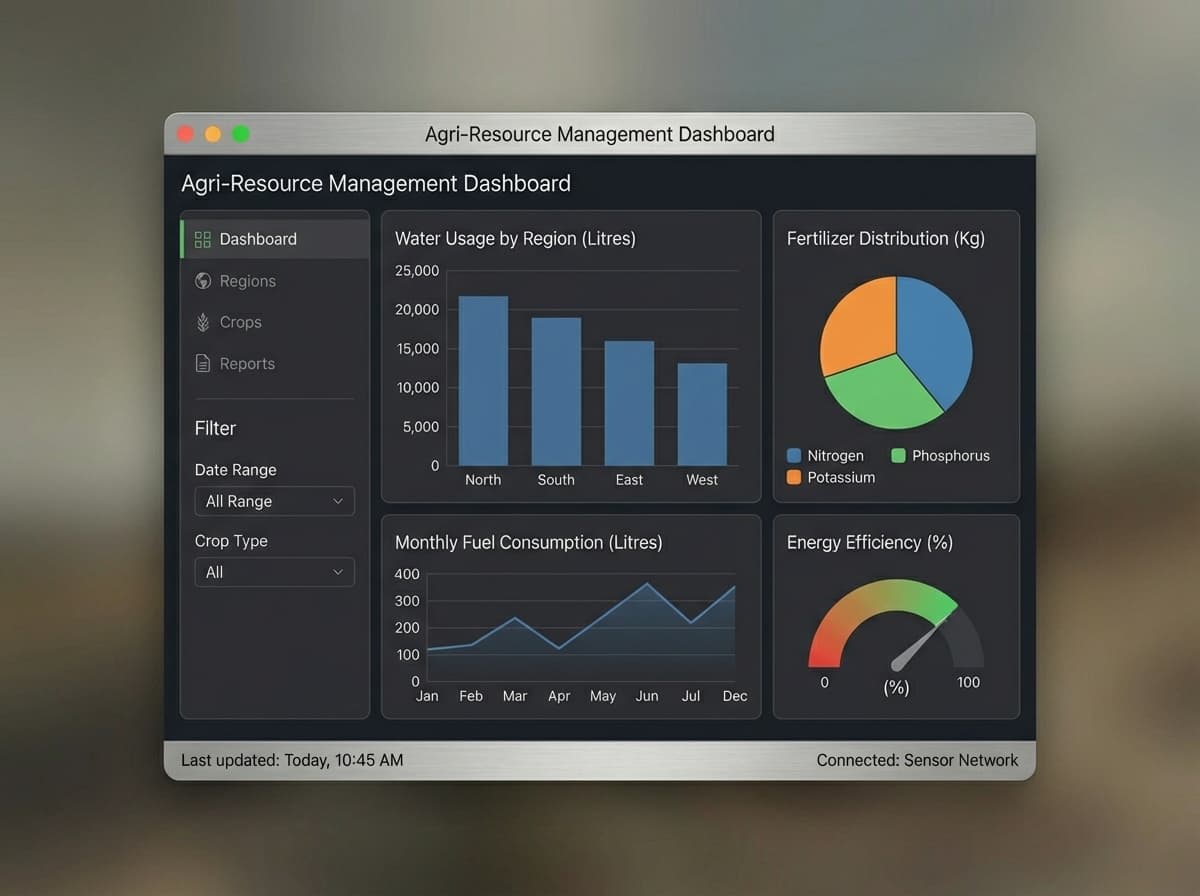
Task: Click the globe icon next to Regions
Action: click(x=203, y=281)
